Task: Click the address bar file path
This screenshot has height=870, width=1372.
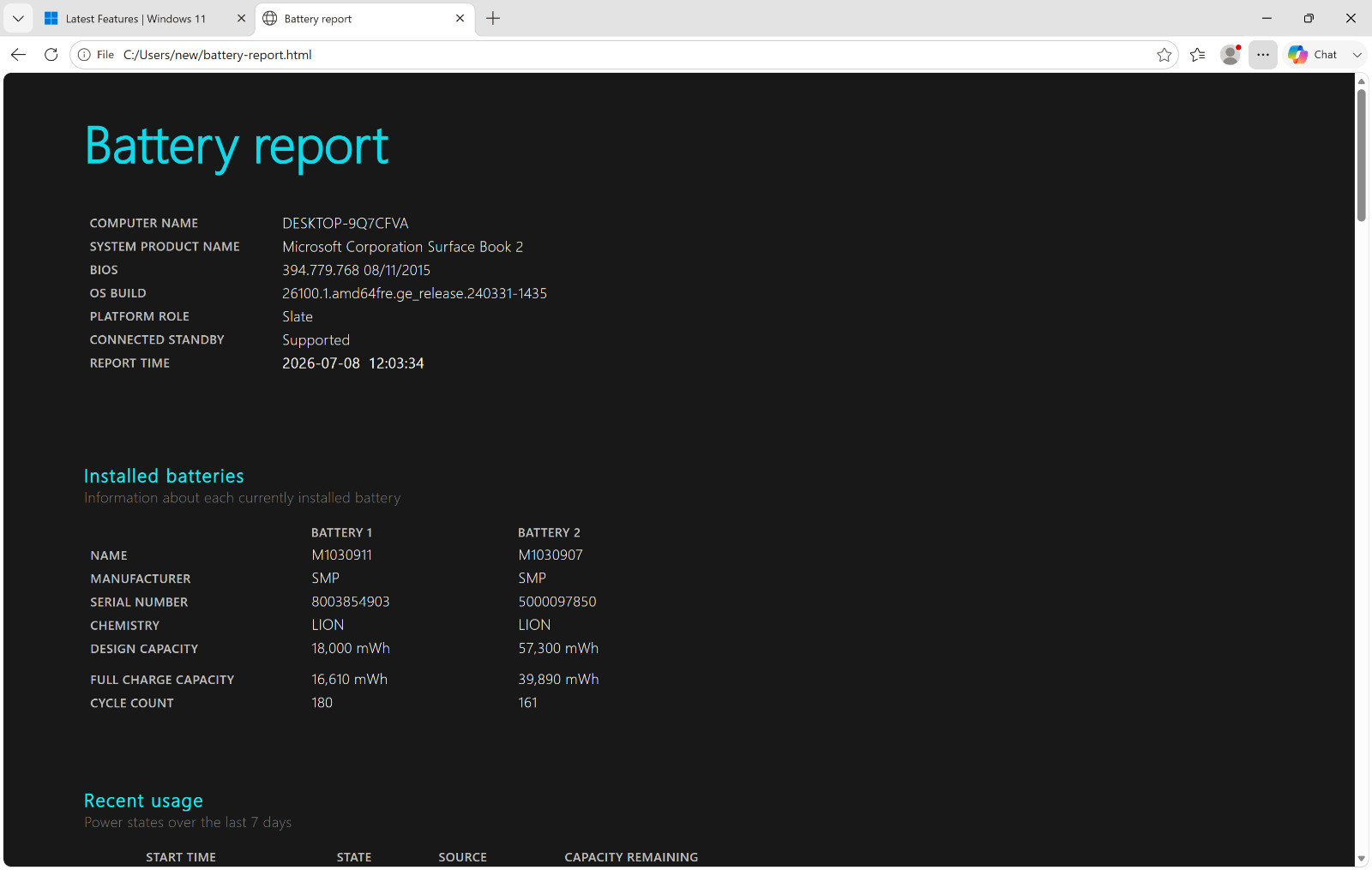Action: [x=218, y=55]
